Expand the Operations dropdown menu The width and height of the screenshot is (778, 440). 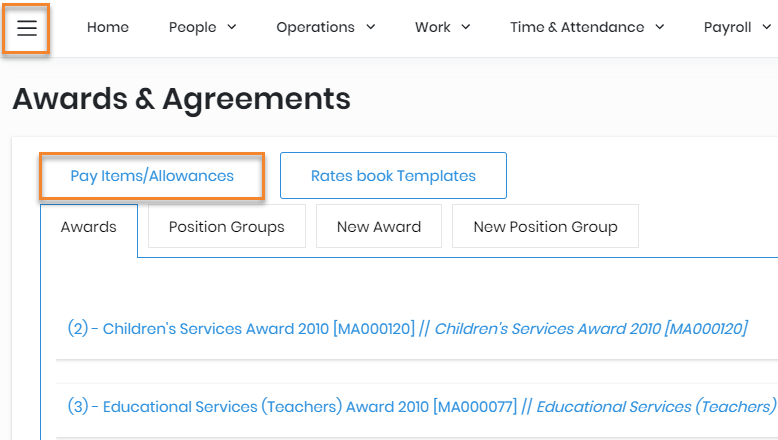pyautogui.click(x=316, y=27)
